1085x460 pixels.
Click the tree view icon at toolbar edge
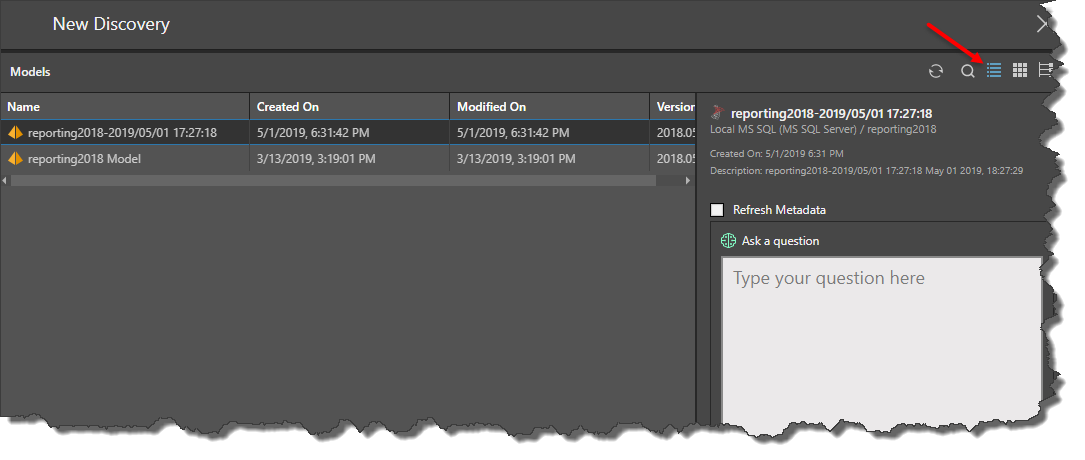(x=1045, y=70)
